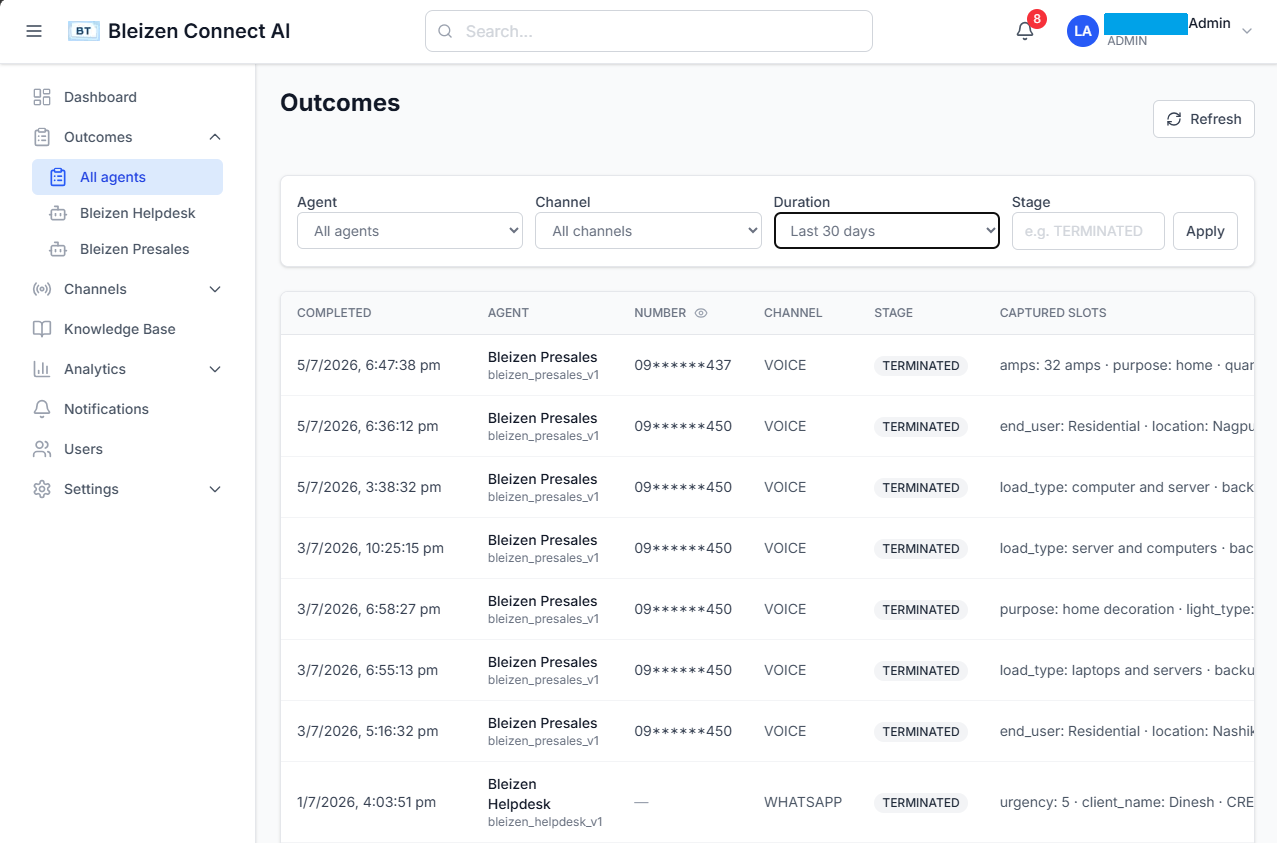This screenshot has width=1277, height=843.
Task: Click the Bleizen Presales bot icon
Action: tap(58, 249)
